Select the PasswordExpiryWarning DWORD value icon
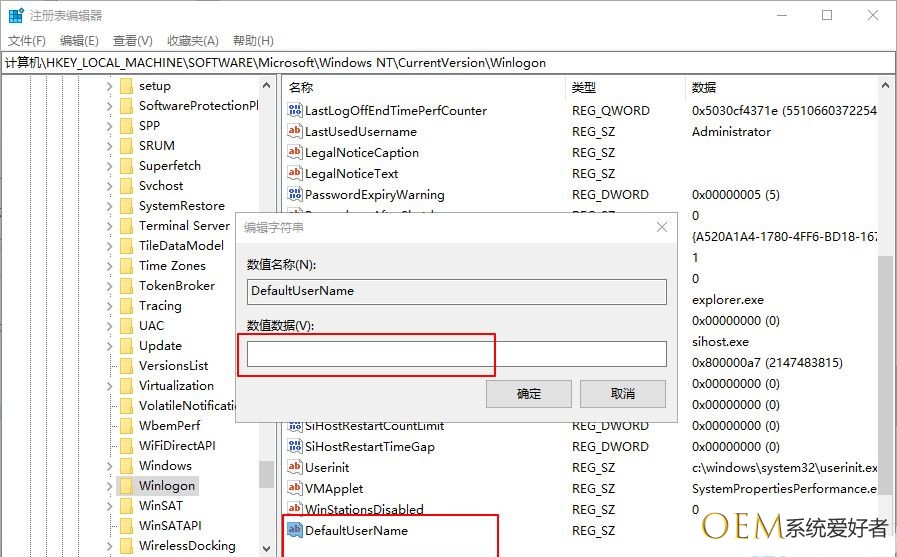897x557 pixels. (294, 195)
